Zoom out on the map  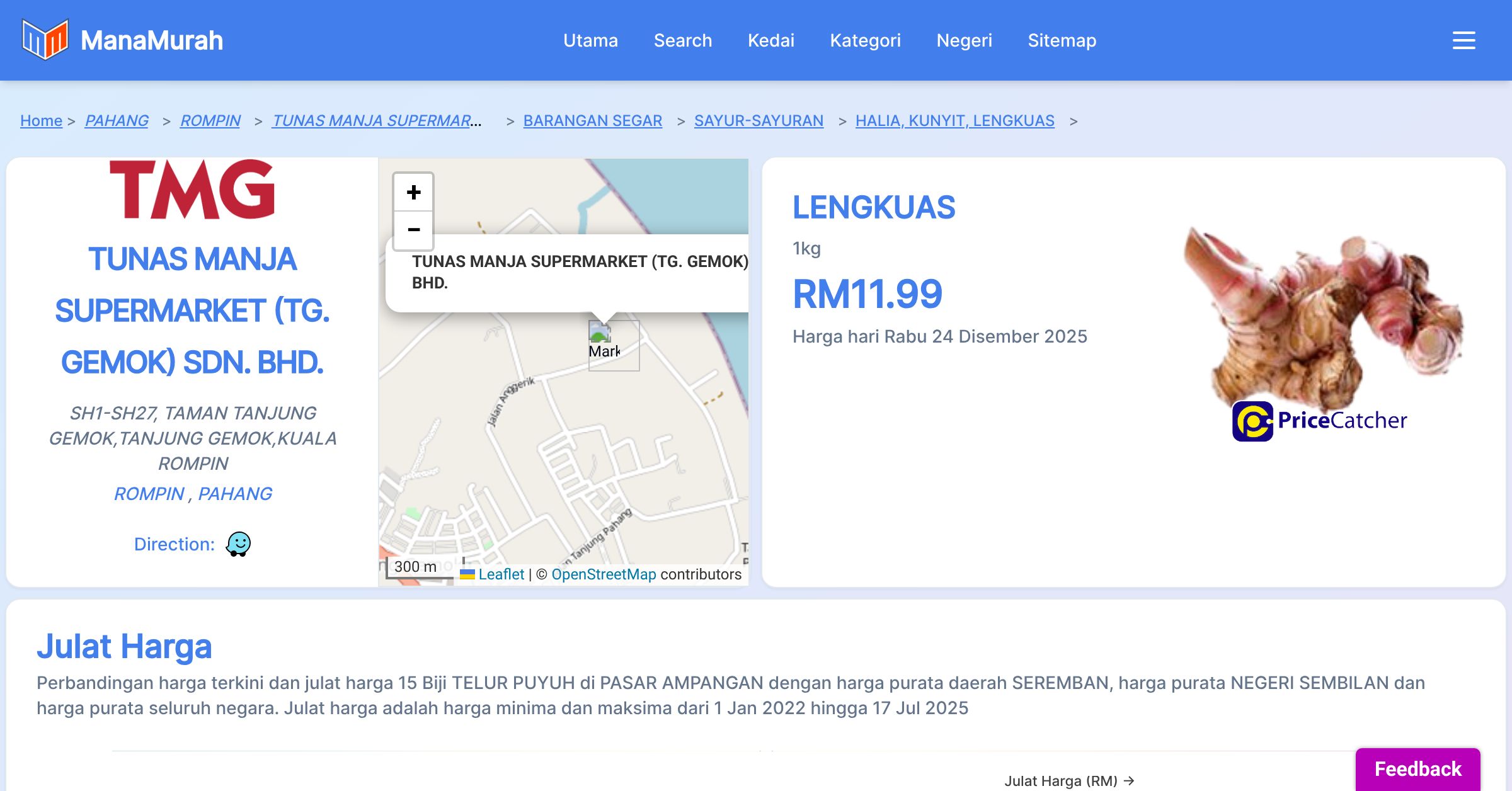tap(413, 230)
